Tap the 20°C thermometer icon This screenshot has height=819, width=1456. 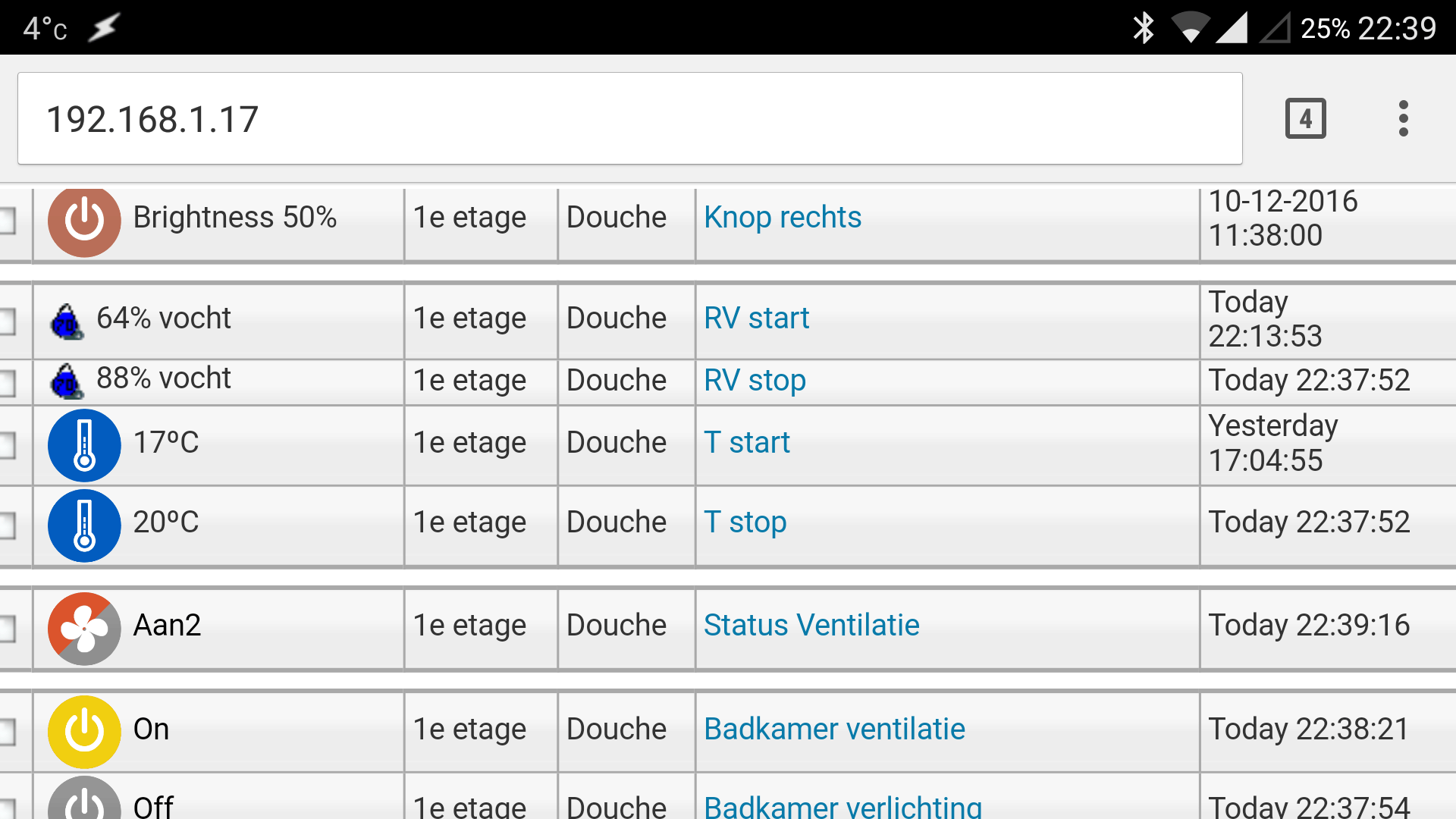coord(84,525)
